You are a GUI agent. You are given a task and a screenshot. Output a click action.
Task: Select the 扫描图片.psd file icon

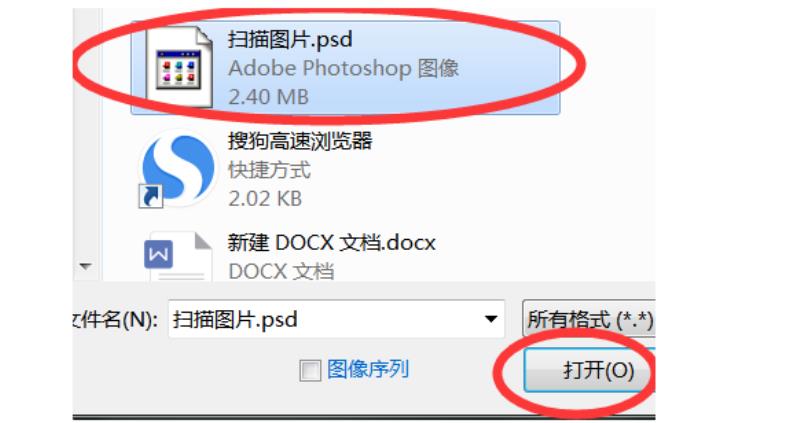tap(178, 67)
